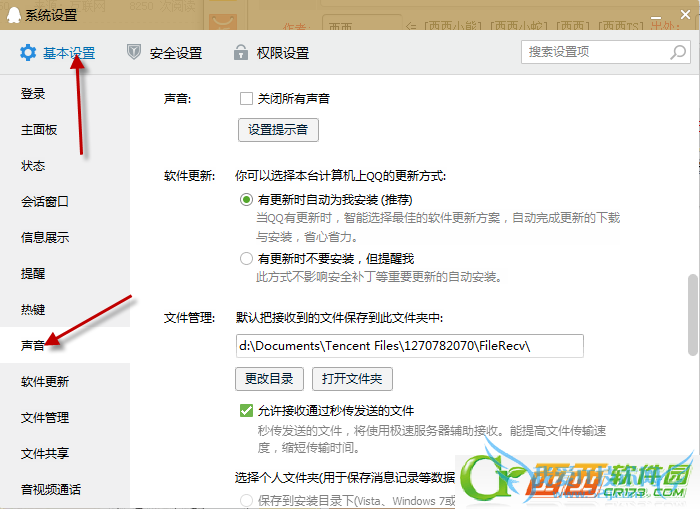The image size is (700, 509).
Task: Select 有更新时不要安装，但提醒我 radio option
Action: 246,259
